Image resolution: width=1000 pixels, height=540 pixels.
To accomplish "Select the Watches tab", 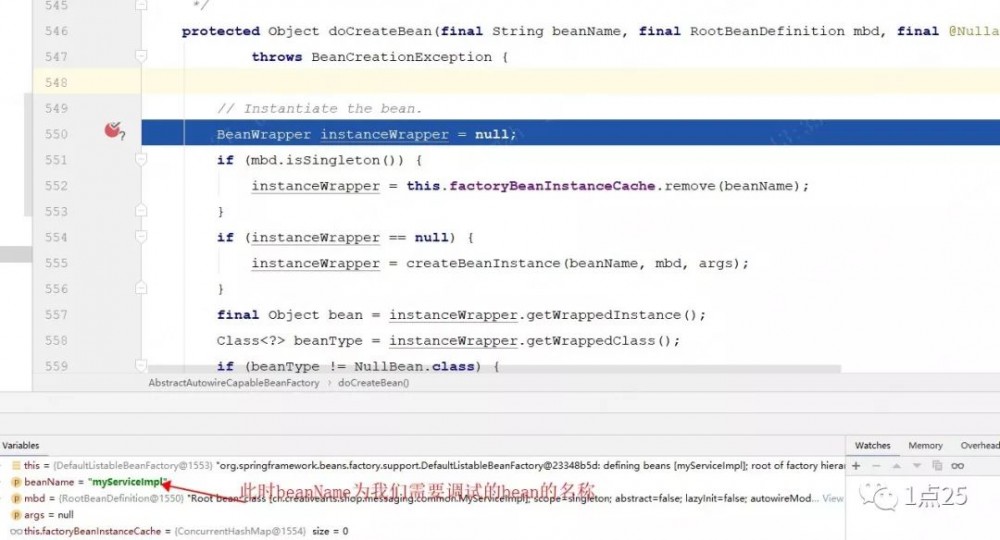I will click(872, 446).
